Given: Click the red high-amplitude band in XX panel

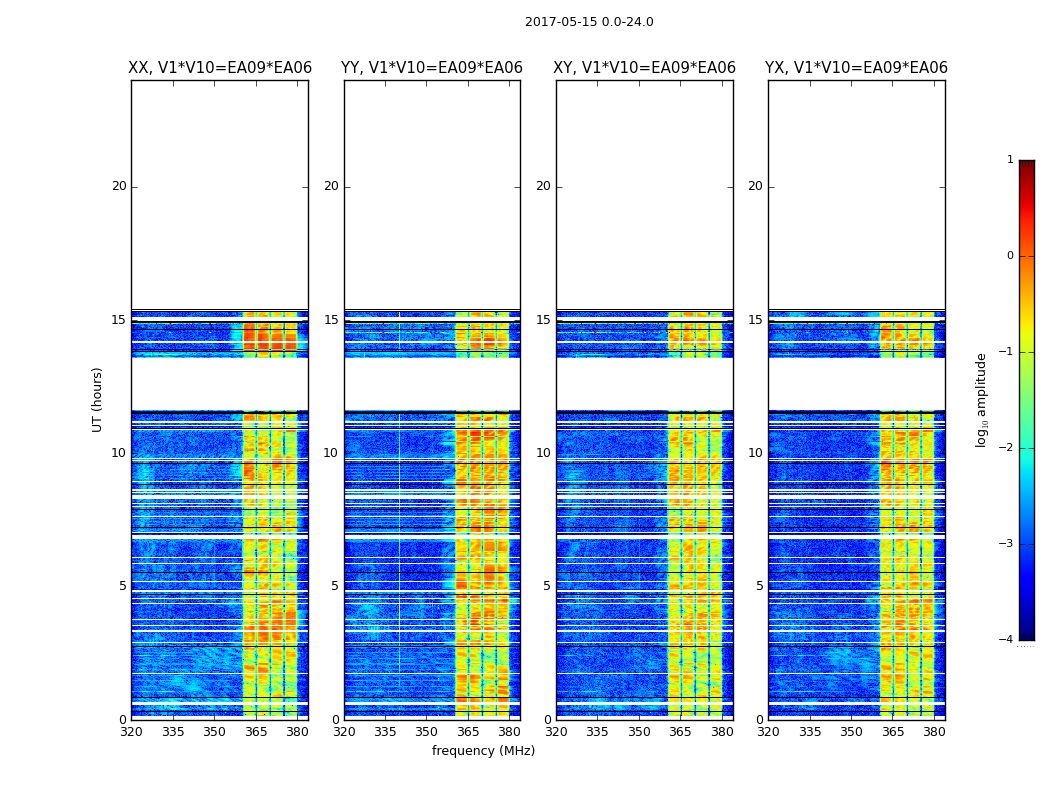Looking at the screenshot, I should tap(270, 335).
